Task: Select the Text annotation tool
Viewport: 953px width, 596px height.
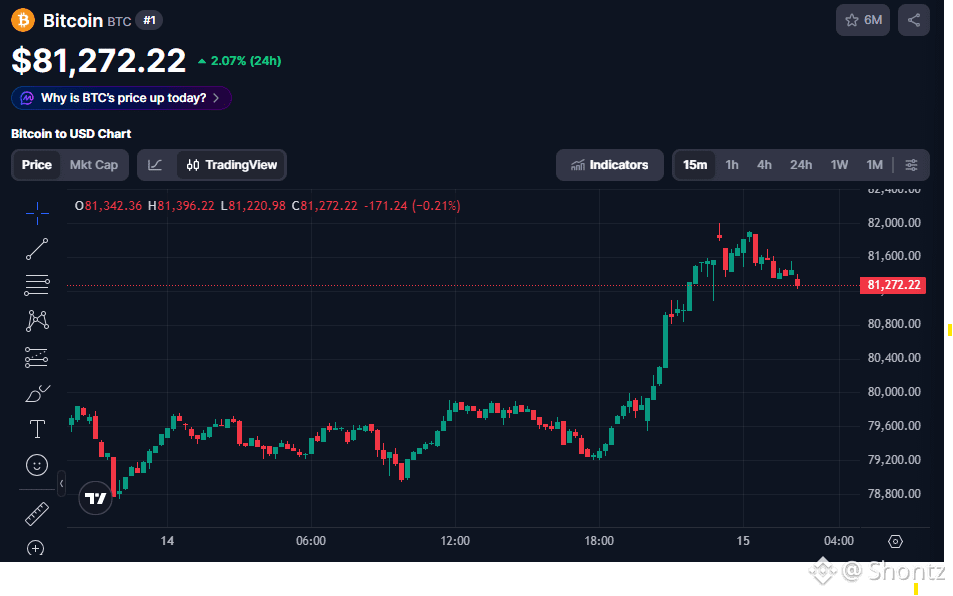Action: 37,429
